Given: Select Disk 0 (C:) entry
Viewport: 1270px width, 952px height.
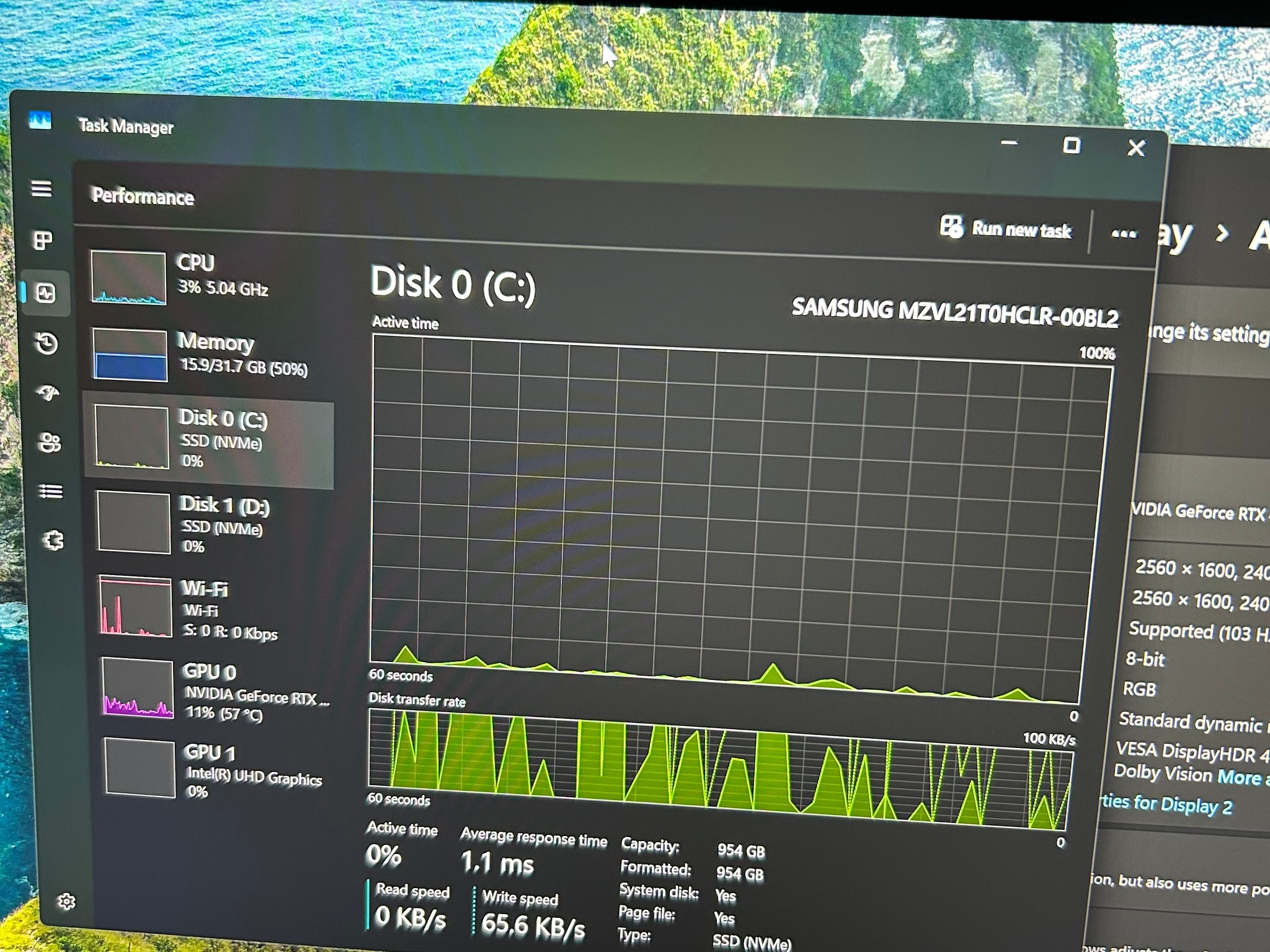Looking at the screenshot, I should [209, 439].
